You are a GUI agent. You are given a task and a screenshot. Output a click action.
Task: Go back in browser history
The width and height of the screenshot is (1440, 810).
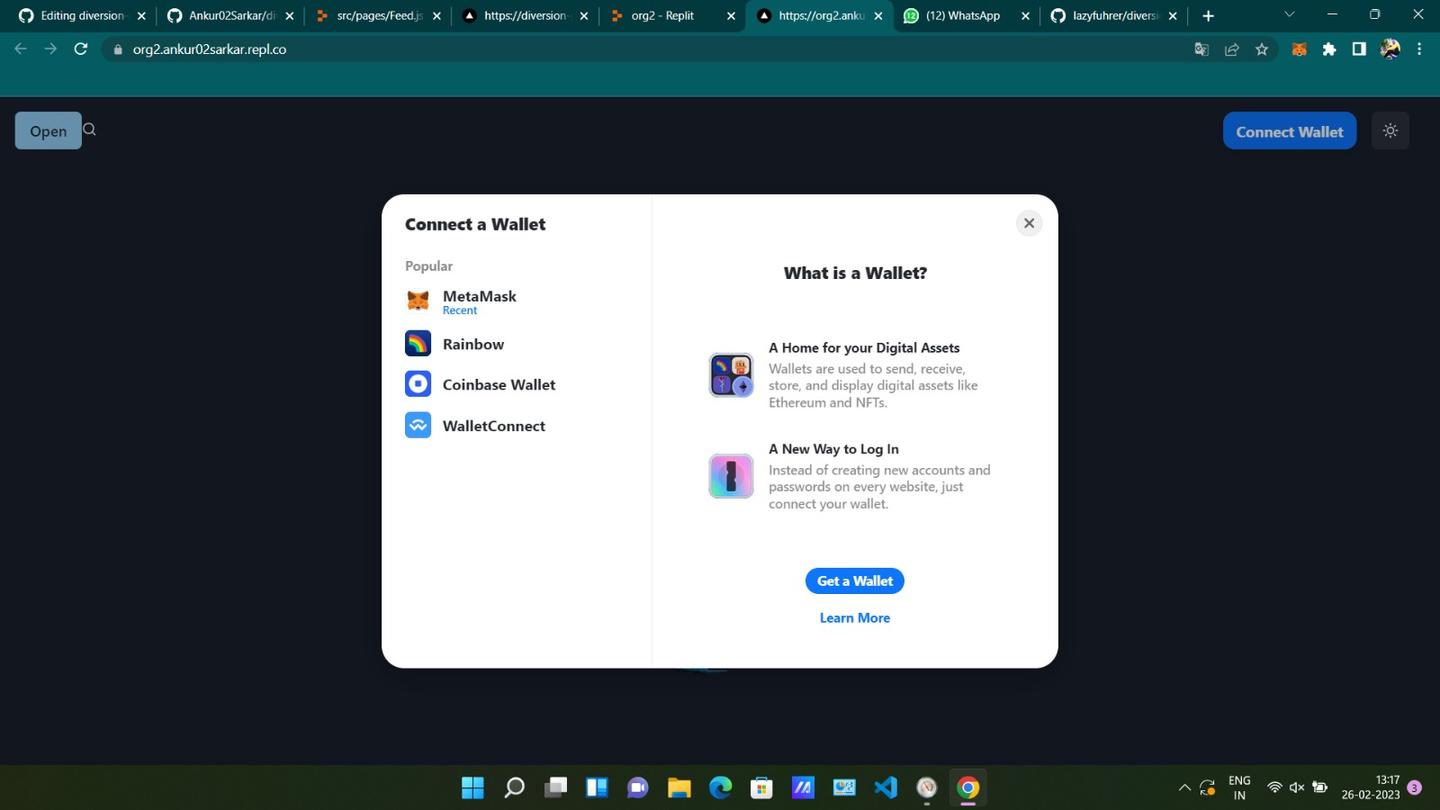(20, 49)
